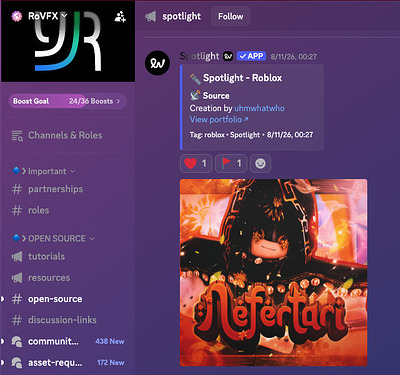This screenshot has width=400, height=375.
Task: Click the flashlight icon in embed title
Action: [195, 78]
